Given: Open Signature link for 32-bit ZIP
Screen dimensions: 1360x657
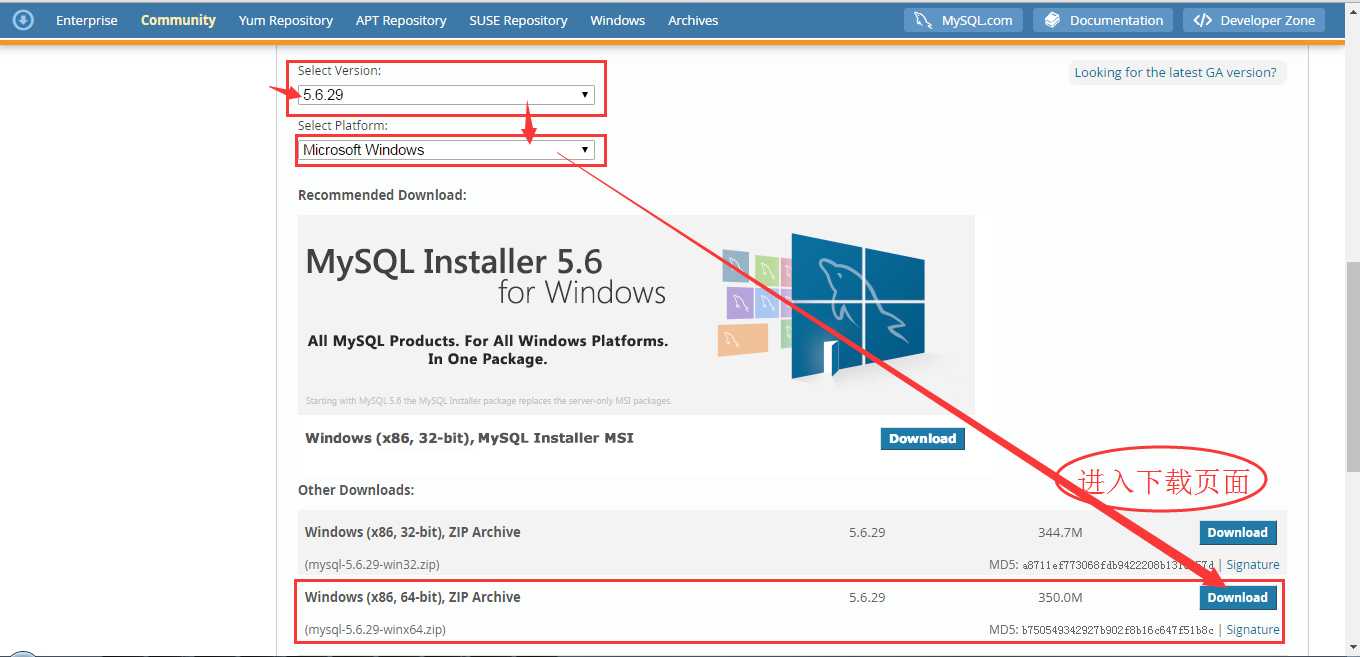Looking at the screenshot, I should (1253, 565).
